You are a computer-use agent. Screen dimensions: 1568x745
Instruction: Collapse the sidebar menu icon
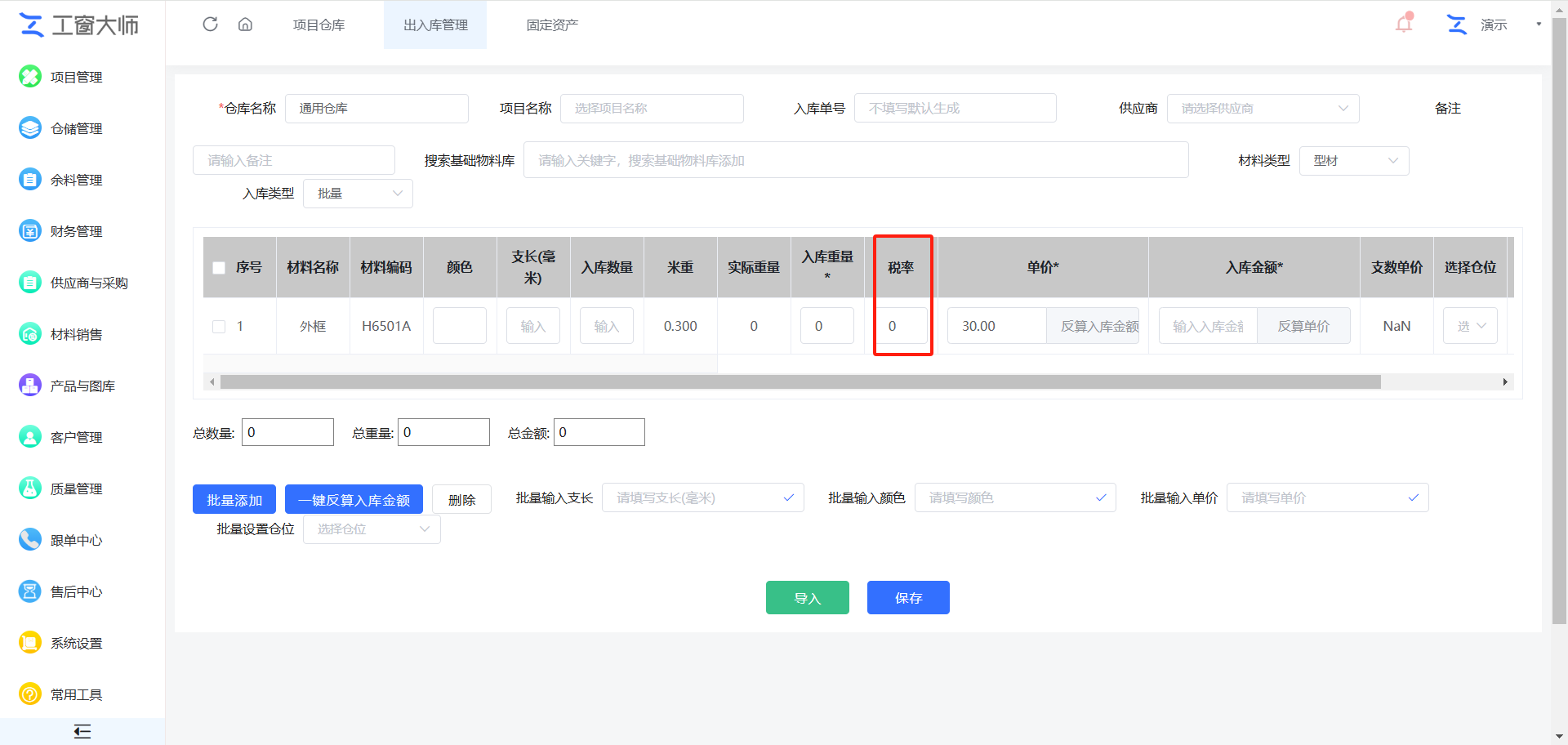coord(82,731)
